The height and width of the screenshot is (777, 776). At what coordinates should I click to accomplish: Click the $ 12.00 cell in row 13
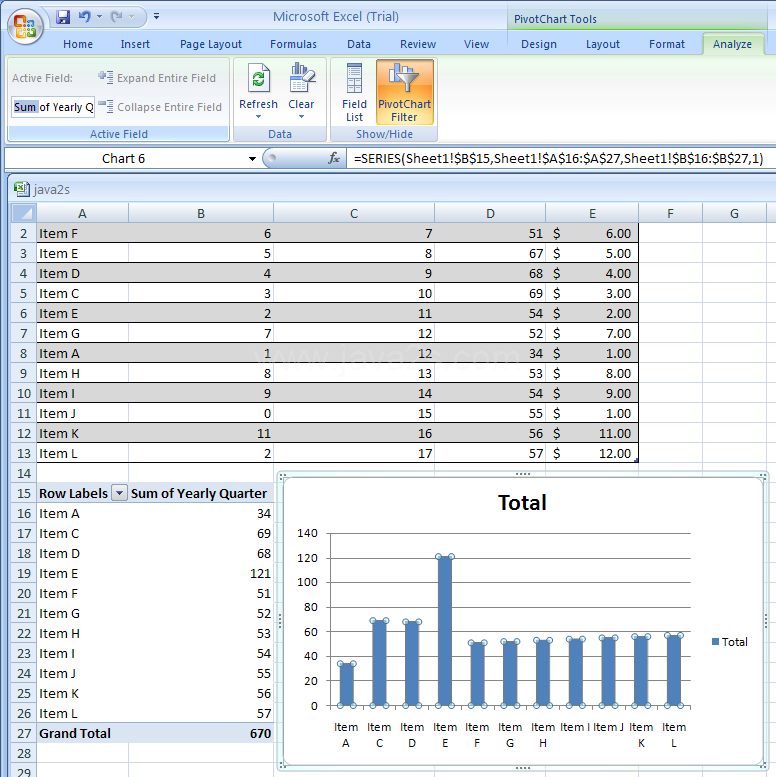[x=592, y=453]
